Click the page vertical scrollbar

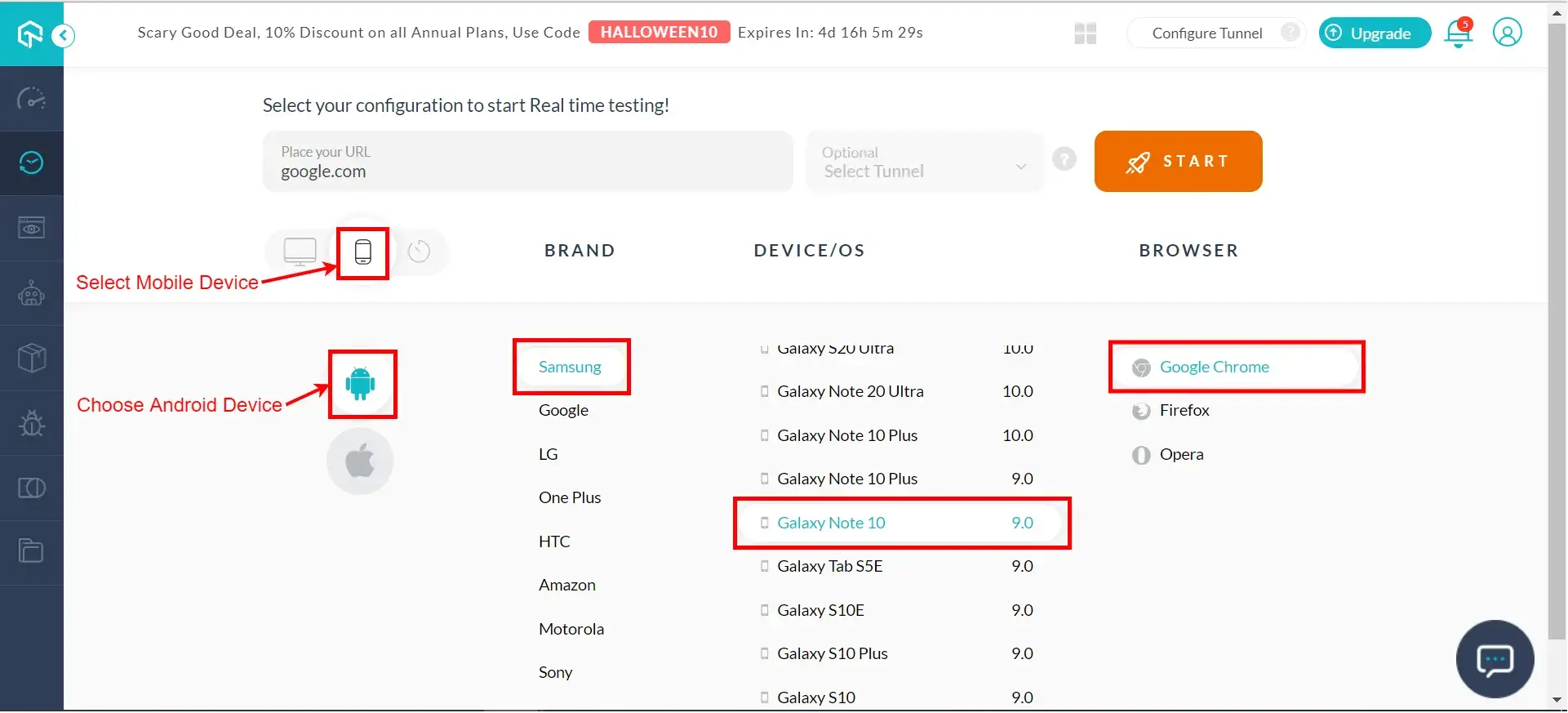pos(1557,327)
